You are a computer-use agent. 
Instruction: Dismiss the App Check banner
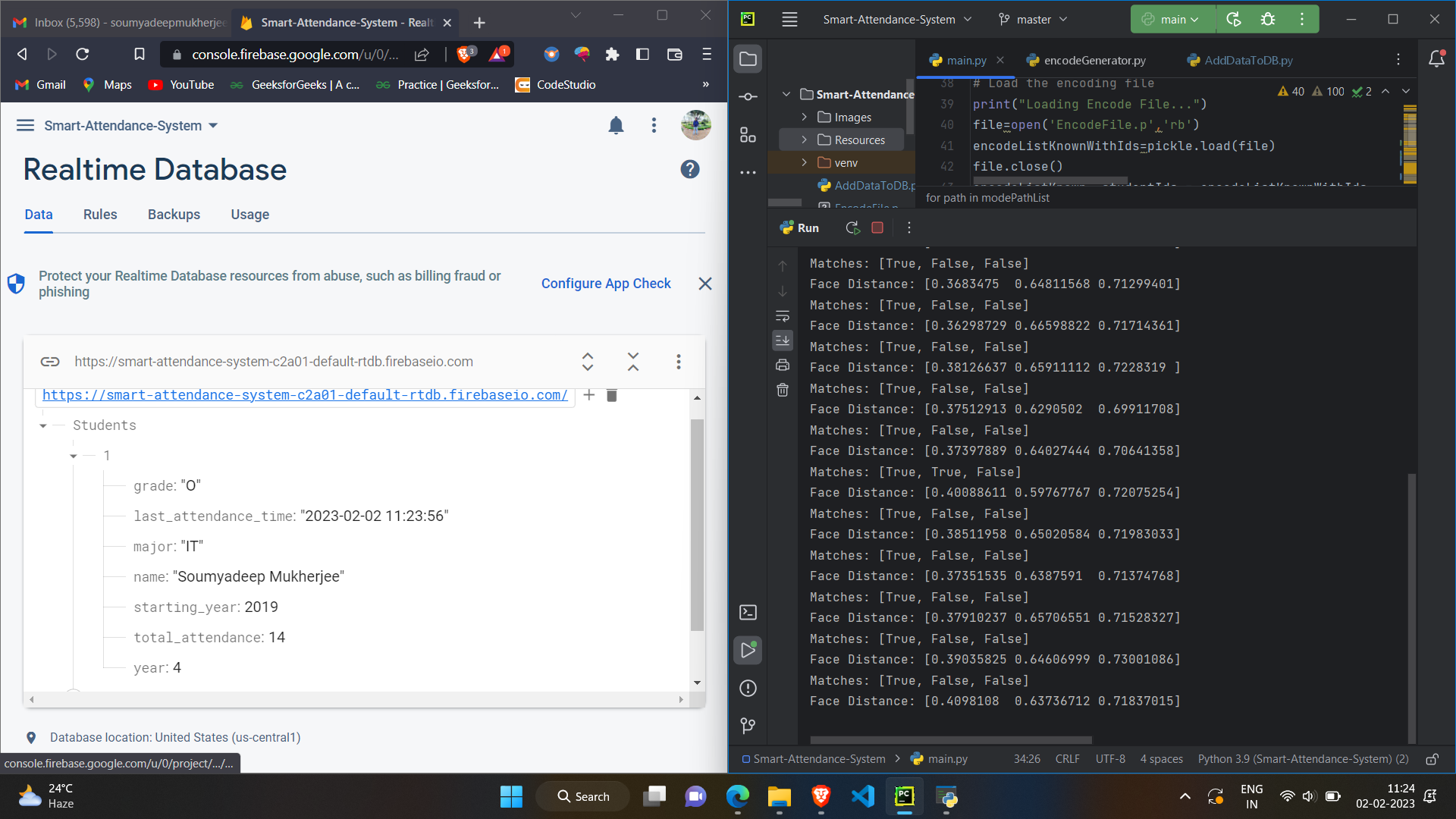click(704, 284)
